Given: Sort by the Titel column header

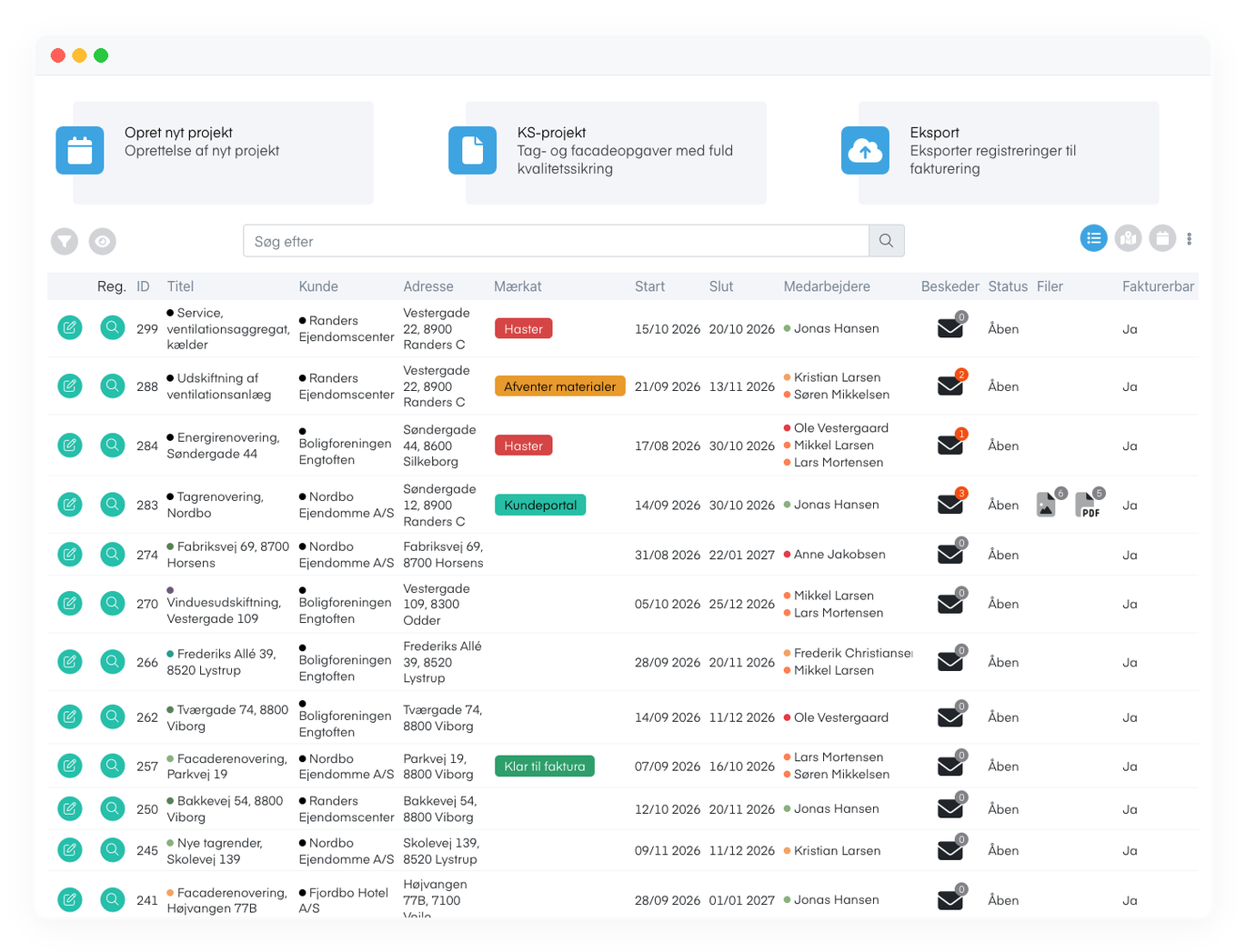Looking at the screenshot, I should click(180, 286).
